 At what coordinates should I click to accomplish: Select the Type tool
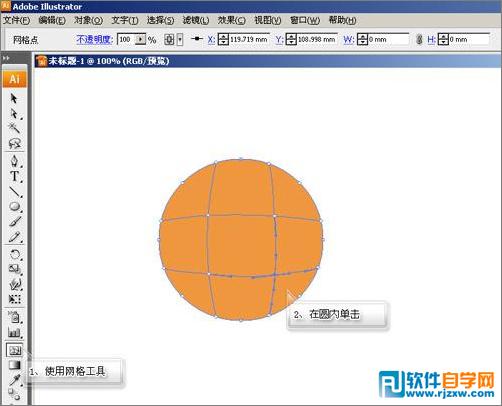[14, 176]
